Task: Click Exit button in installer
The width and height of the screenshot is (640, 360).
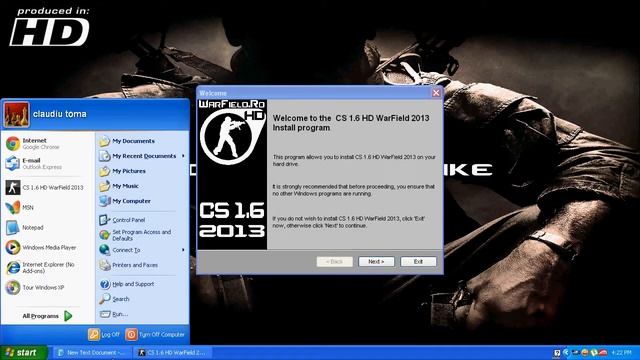Action: pyautogui.click(x=418, y=262)
